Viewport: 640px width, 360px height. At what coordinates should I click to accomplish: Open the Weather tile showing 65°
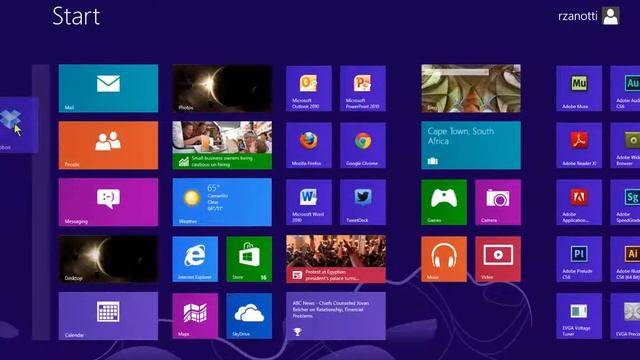click(x=222, y=202)
